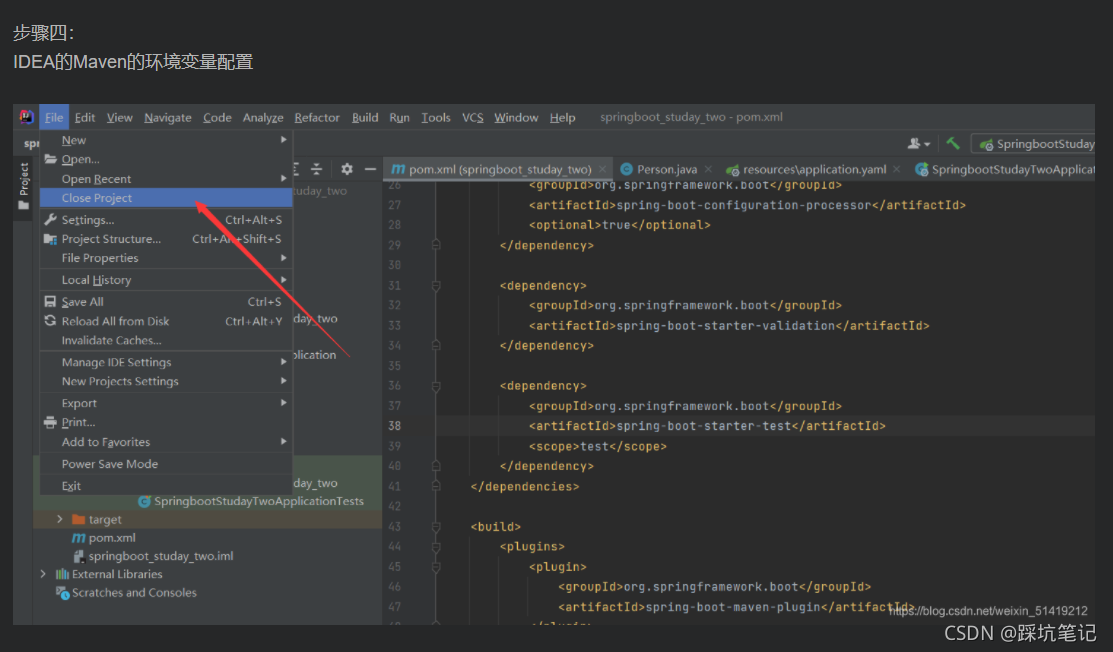Screen dimensions: 1113x652
Task: Expand New Projects Settings submenu
Action: coord(166,382)
